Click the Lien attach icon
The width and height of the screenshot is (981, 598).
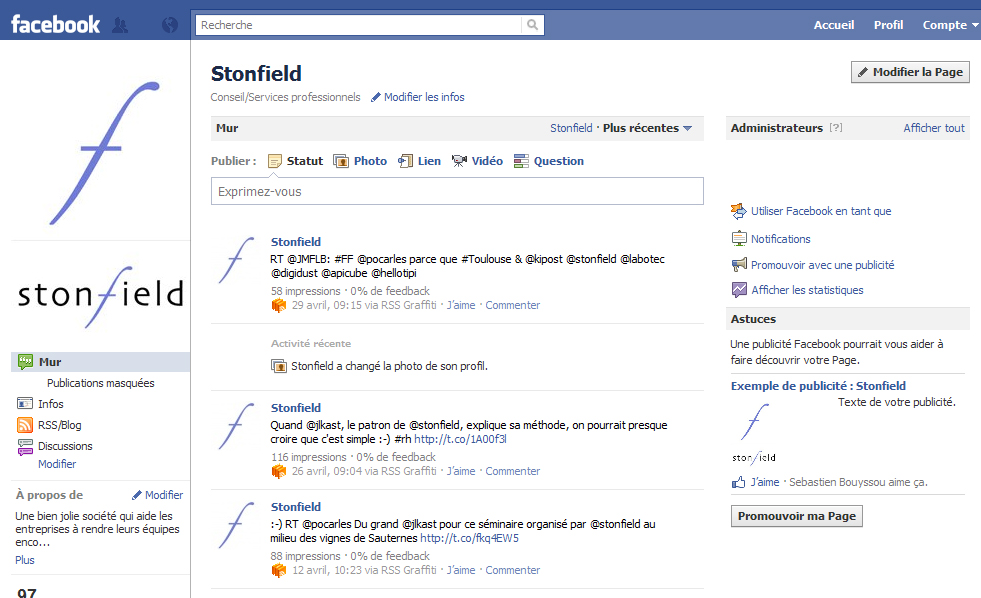[405, 161]
